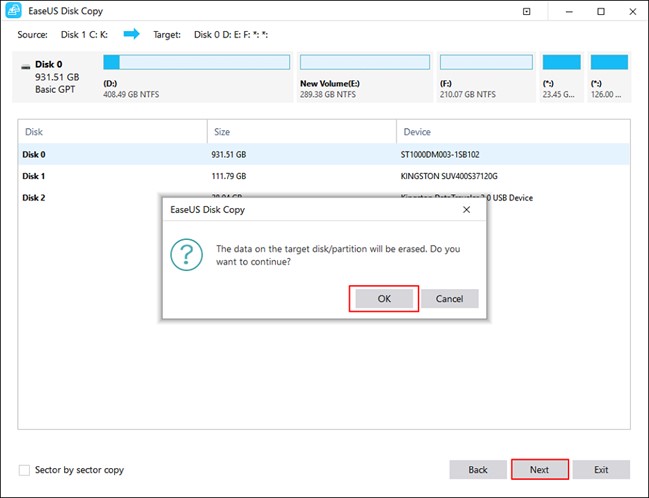Confirm erase by clicking OK
Image resolution: width=649 pixels, height=498 pixels.
pyautogui.click(x=384, y=298)
